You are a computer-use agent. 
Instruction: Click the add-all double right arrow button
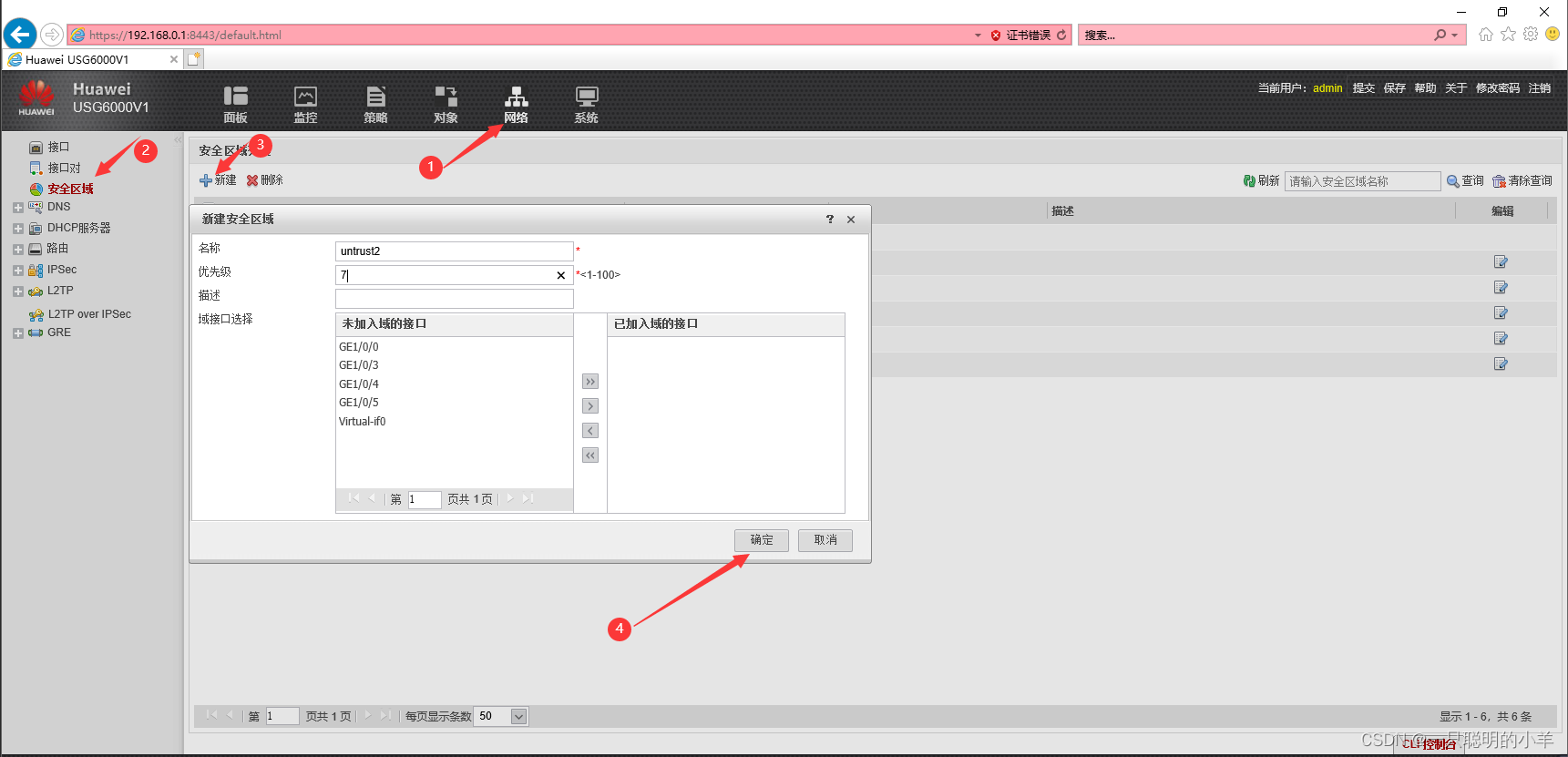pyautogui.click(x=590, y=382)
